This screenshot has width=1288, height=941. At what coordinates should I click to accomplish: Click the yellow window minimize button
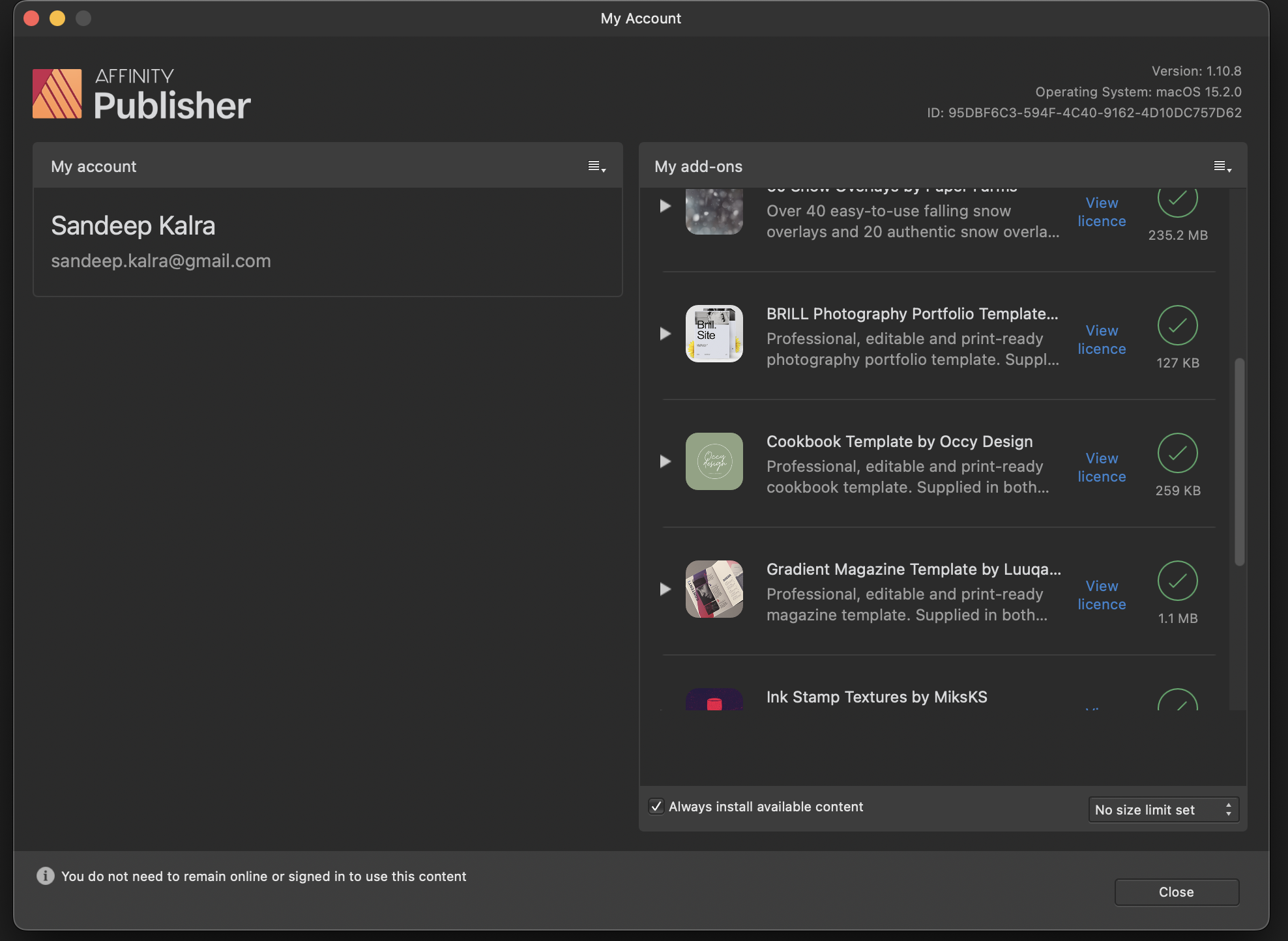point(57,18)
